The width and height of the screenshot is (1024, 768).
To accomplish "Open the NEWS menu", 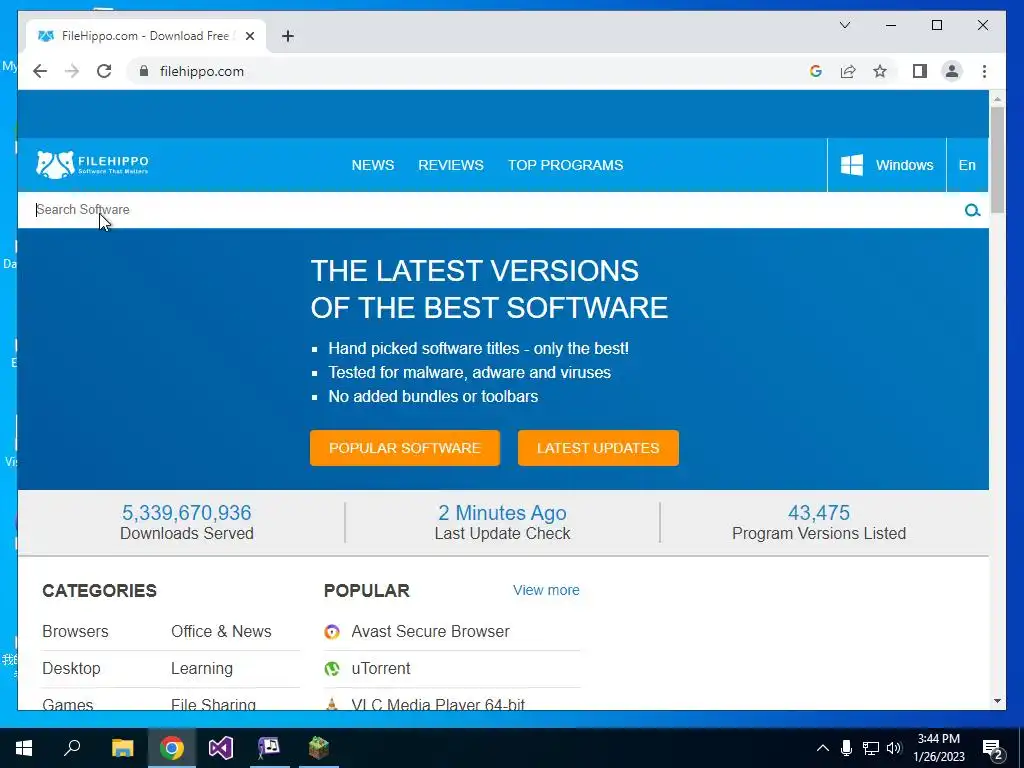I will 373,165.
